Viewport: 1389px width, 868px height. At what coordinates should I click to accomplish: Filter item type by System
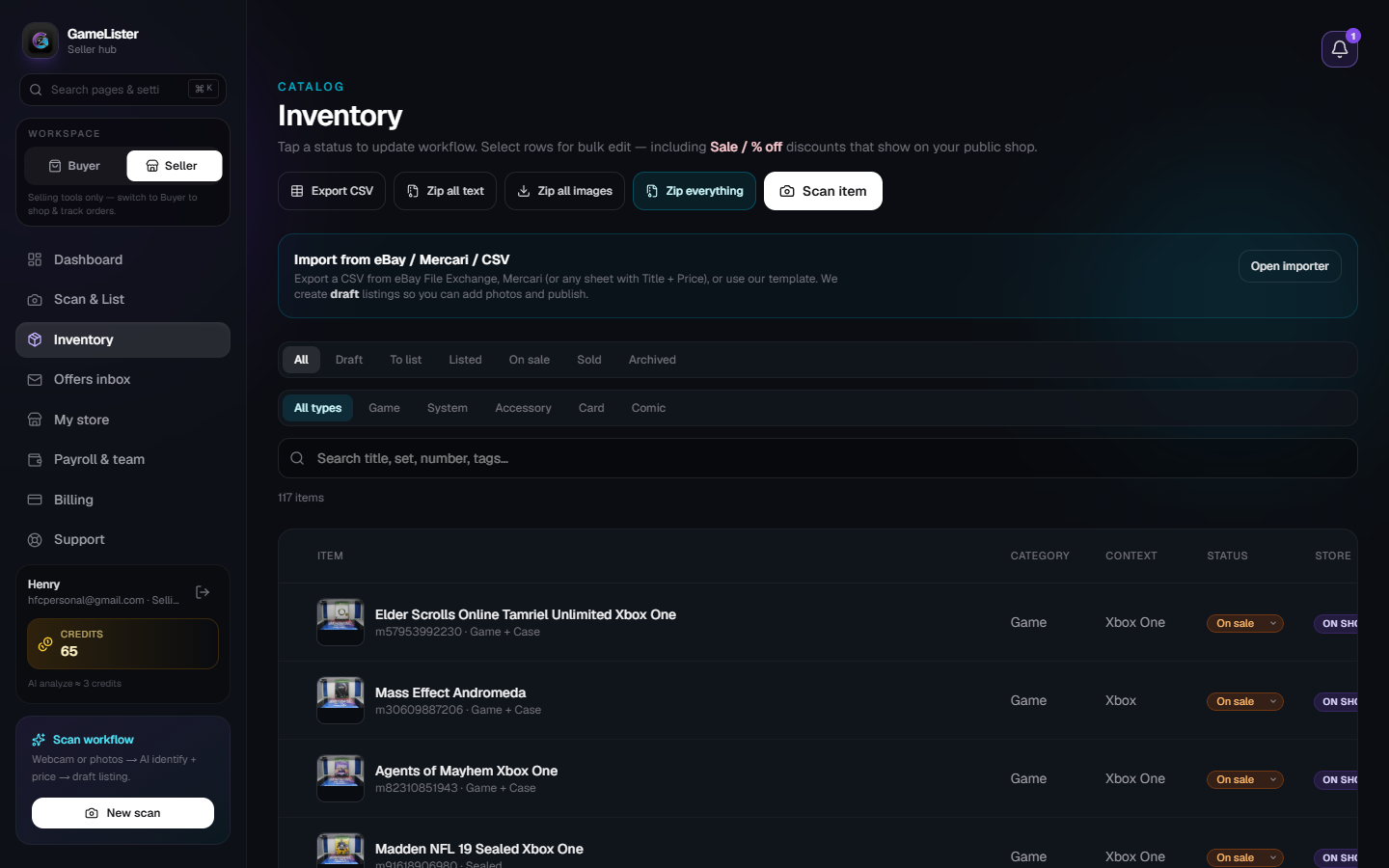coord(448,408)
